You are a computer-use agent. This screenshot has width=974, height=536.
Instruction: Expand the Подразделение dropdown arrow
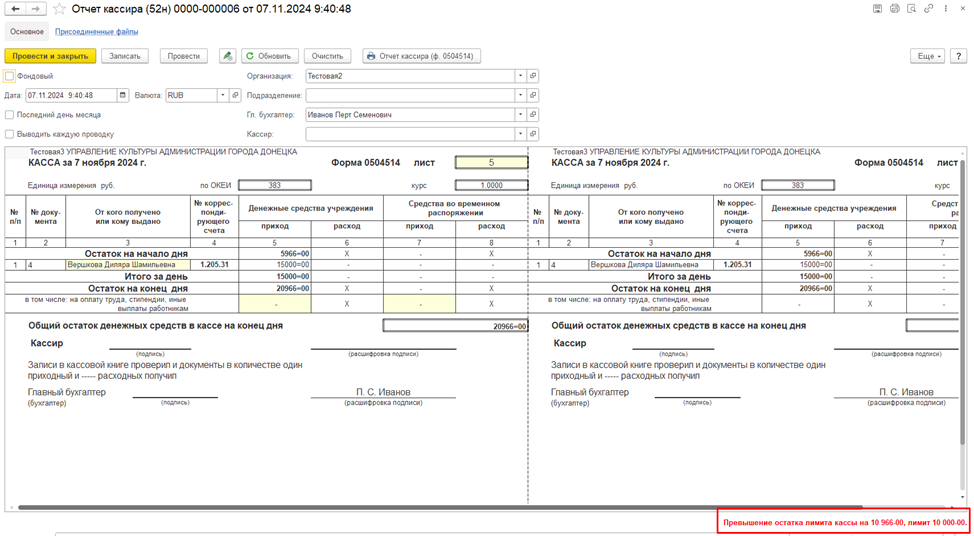[x=521, y=96]
